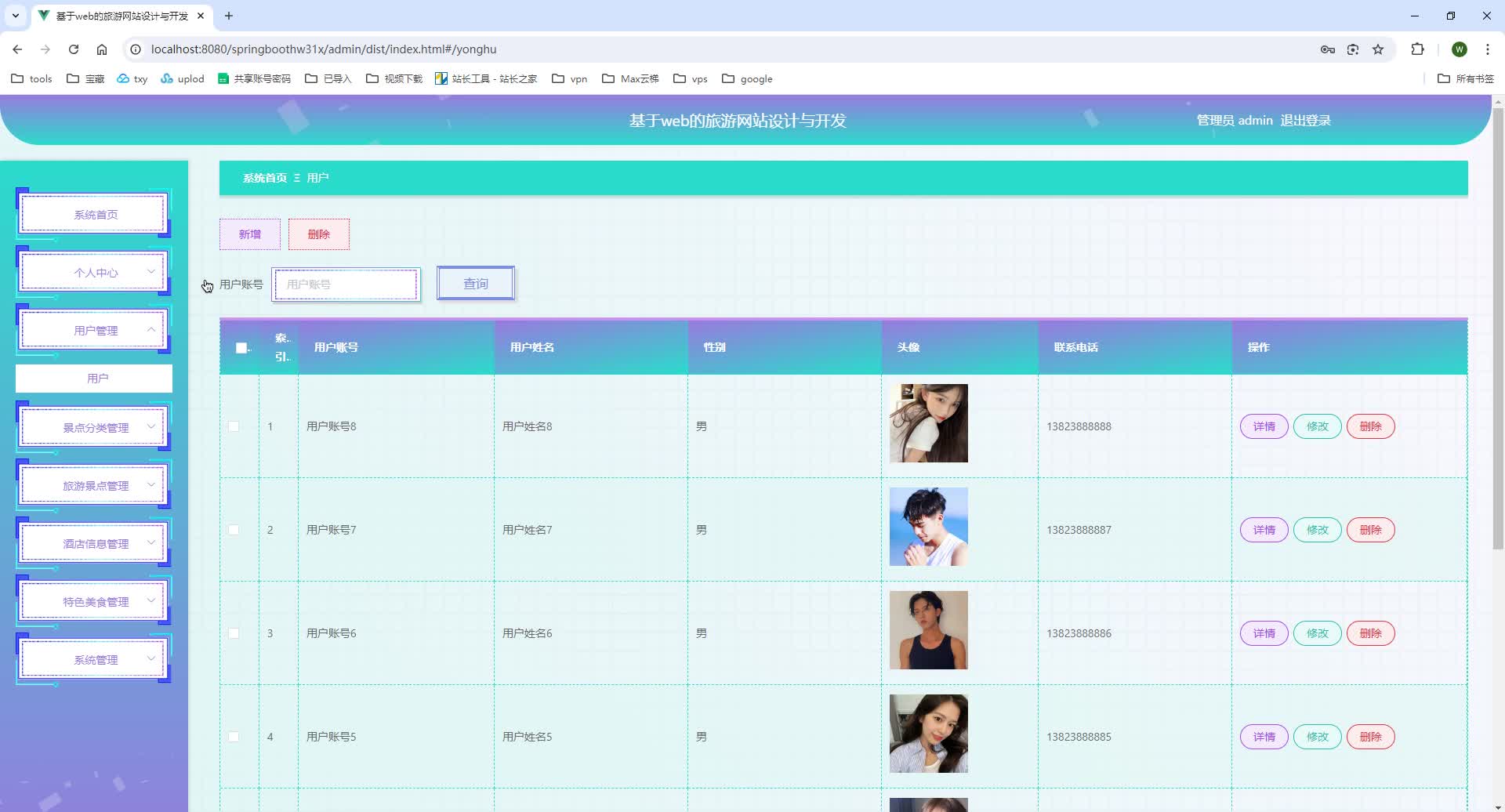View site information icon in address bar

point(136,49)
